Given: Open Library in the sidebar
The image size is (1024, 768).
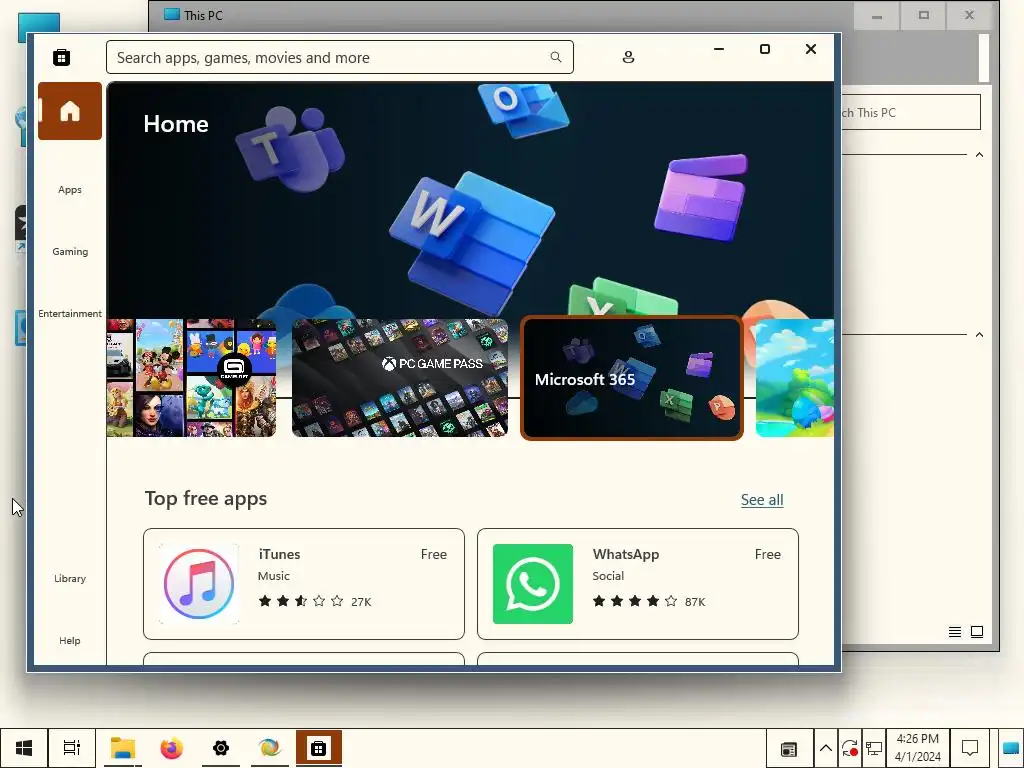Looking at the screenshot, I should 70,579.
